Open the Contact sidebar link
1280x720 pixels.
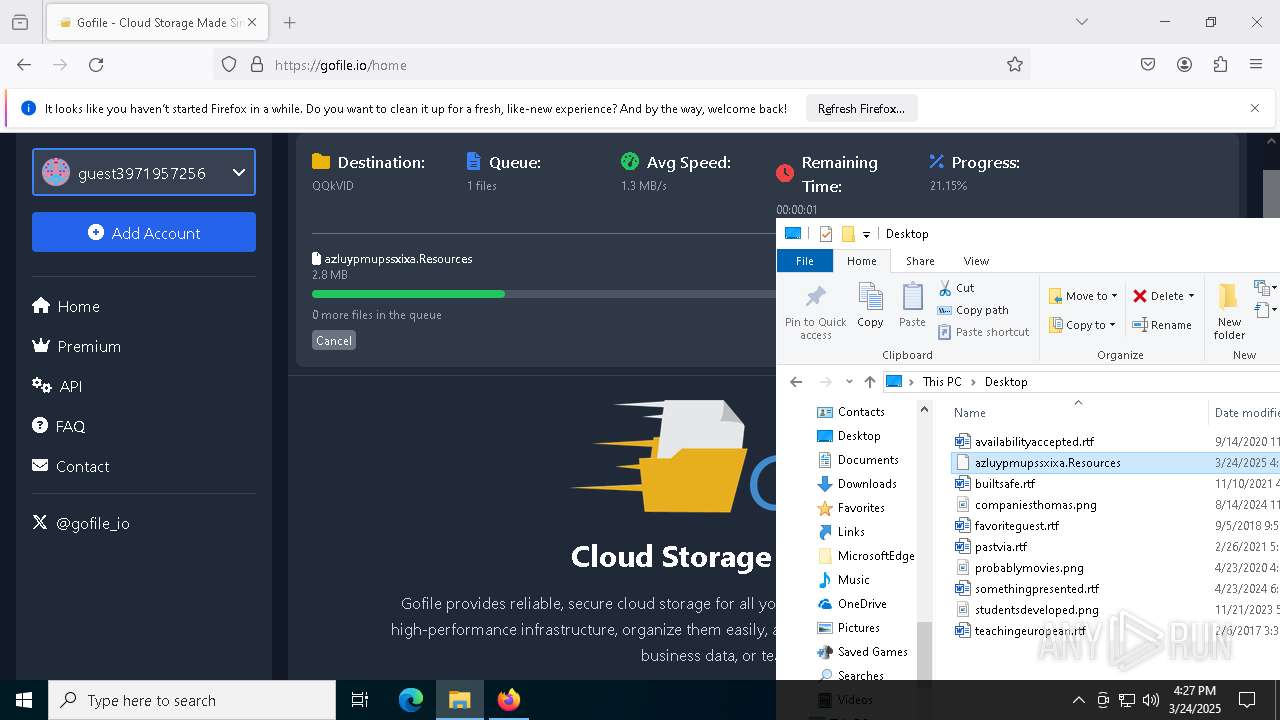pyautogui.click(x=71, y=466)
